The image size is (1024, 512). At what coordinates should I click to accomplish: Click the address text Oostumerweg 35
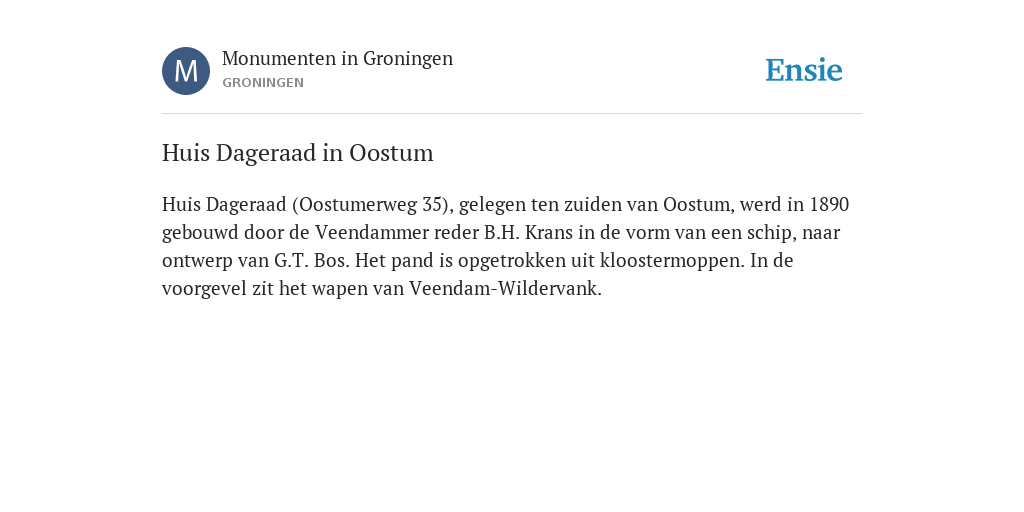(370, 205)
